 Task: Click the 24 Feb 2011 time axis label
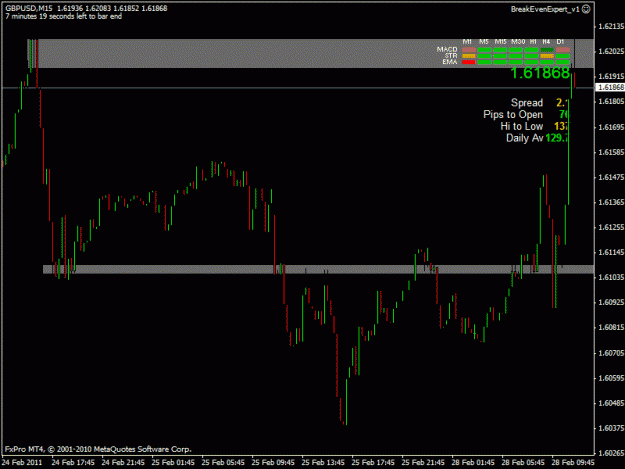tap(22, 462)
